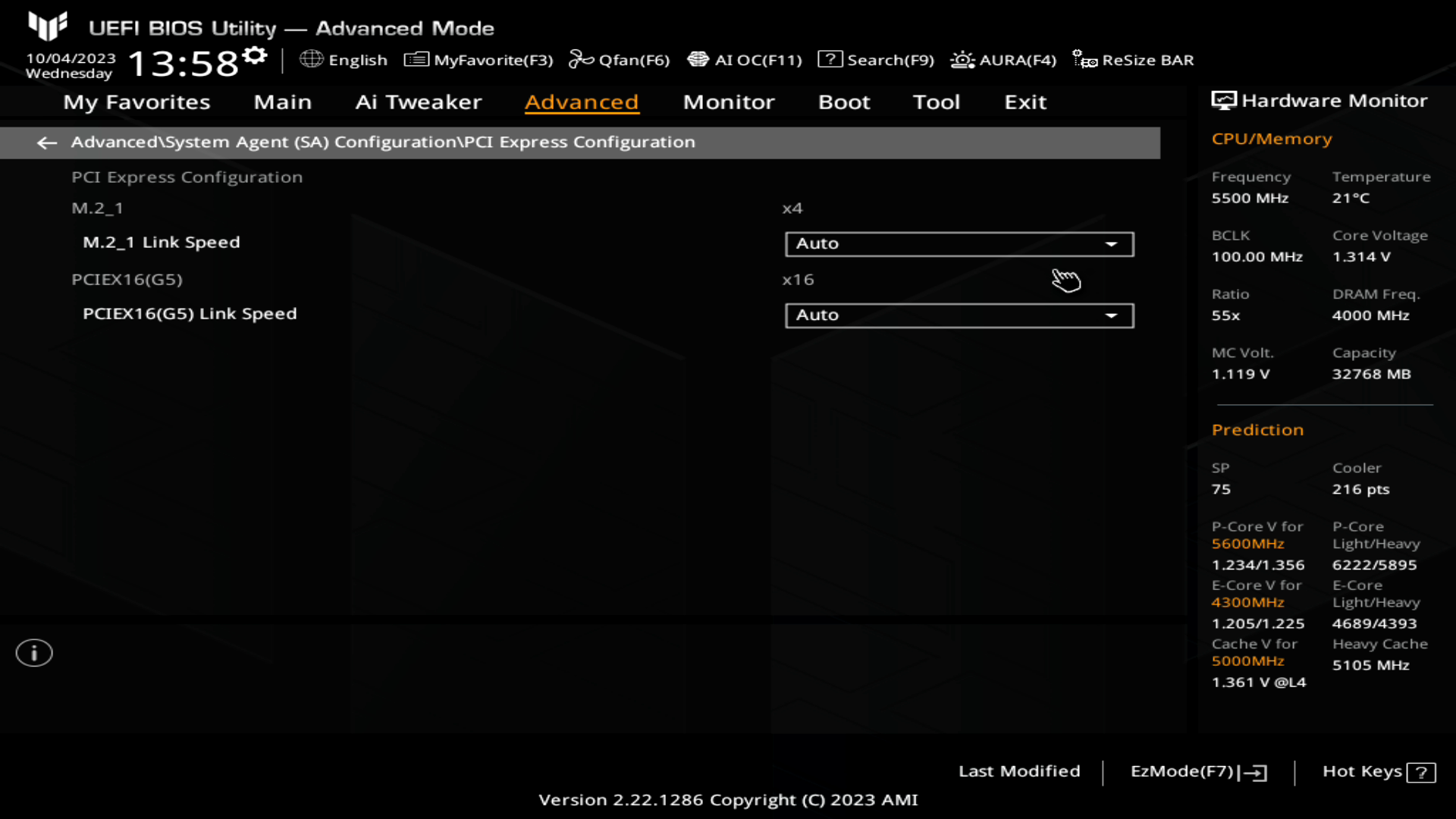Click the 1.119 V MC Volt. value
This screenshot has width=1456, height=819.
(x=1240, y=374)
